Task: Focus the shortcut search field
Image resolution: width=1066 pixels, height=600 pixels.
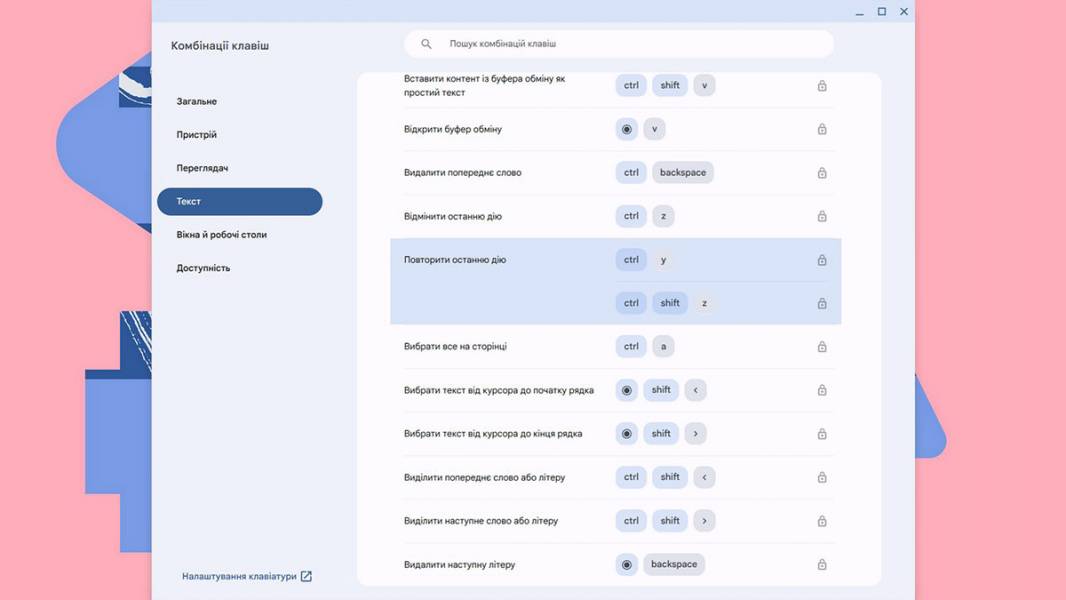Action: pos(619,43)
